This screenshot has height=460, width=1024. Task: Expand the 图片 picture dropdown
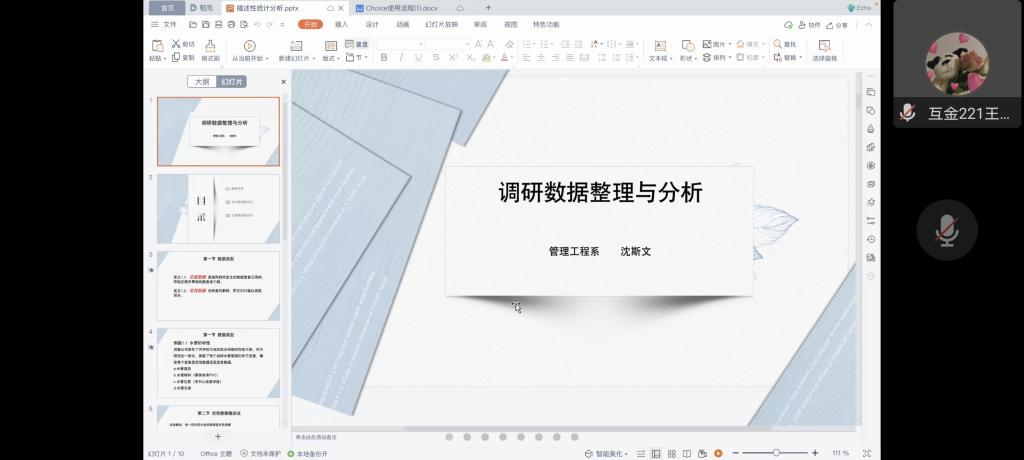click(x=728, y=44)
